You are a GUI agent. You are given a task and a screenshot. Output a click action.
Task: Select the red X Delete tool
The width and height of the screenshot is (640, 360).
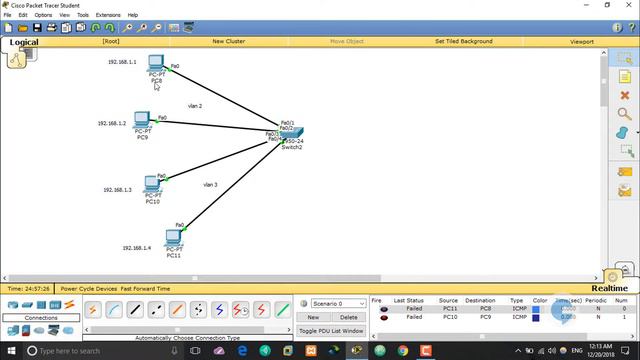pos(624,95)
